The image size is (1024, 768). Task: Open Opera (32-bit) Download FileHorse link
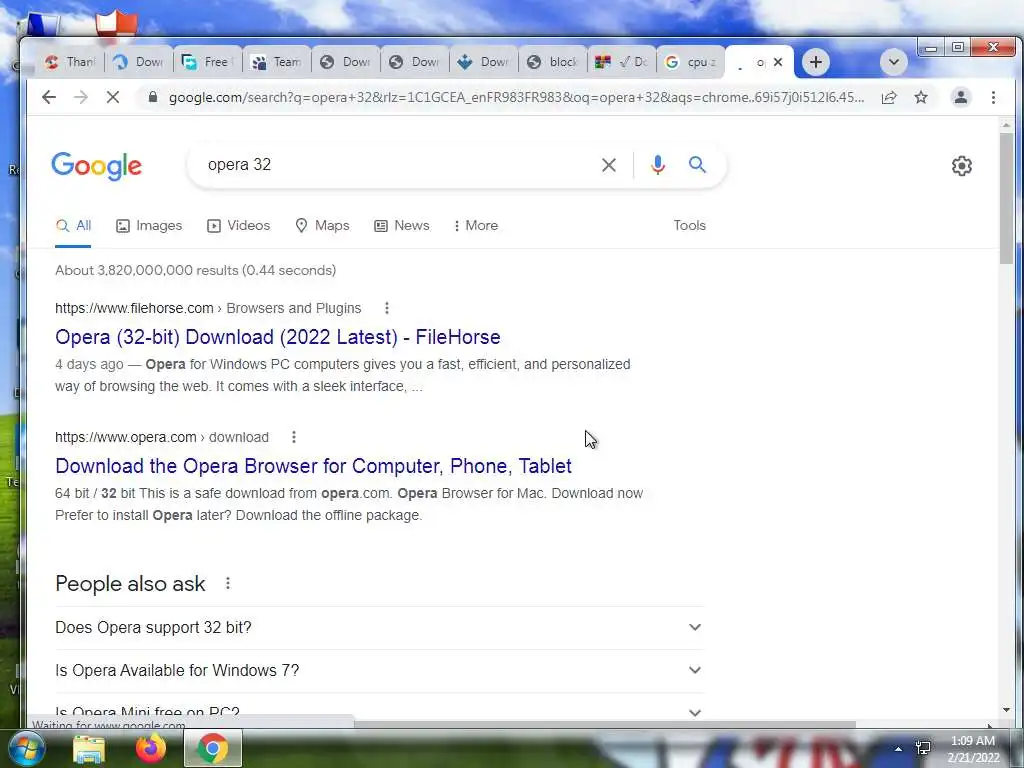click(x=278, y=337)
